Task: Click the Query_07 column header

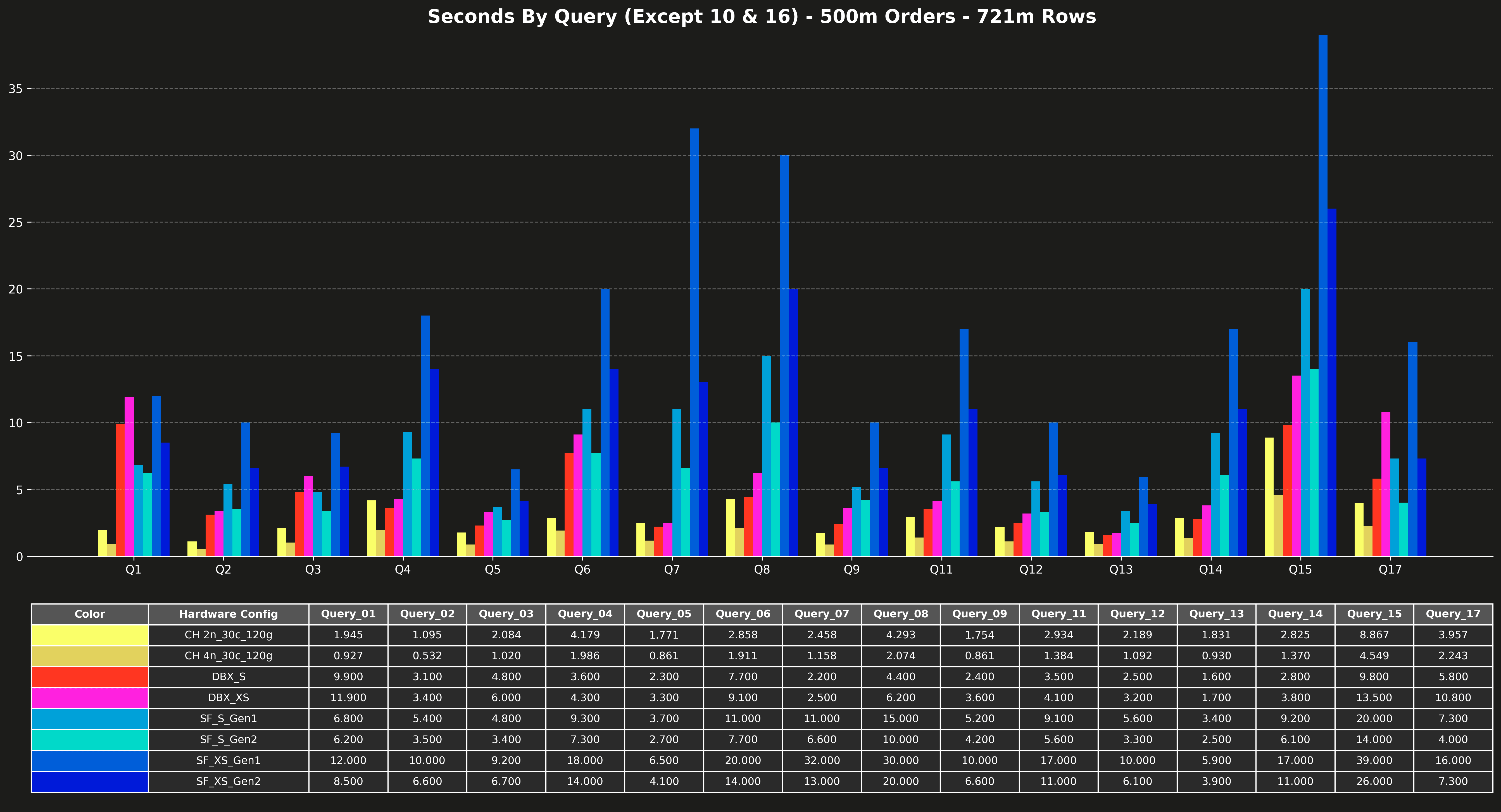Action: 822,614
